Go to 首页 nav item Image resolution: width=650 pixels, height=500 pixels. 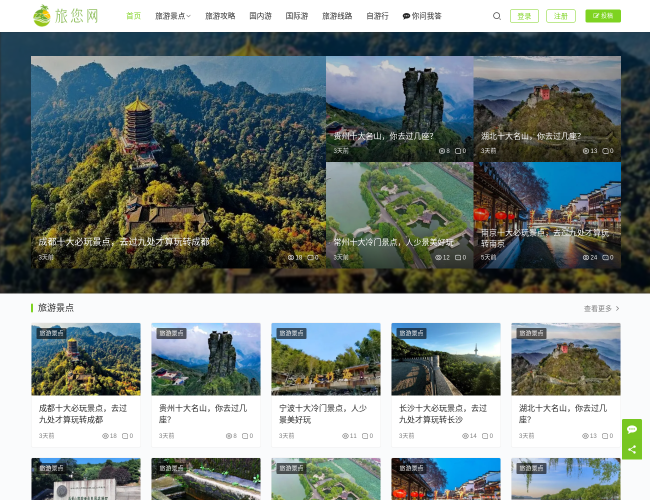pos(133,16)
